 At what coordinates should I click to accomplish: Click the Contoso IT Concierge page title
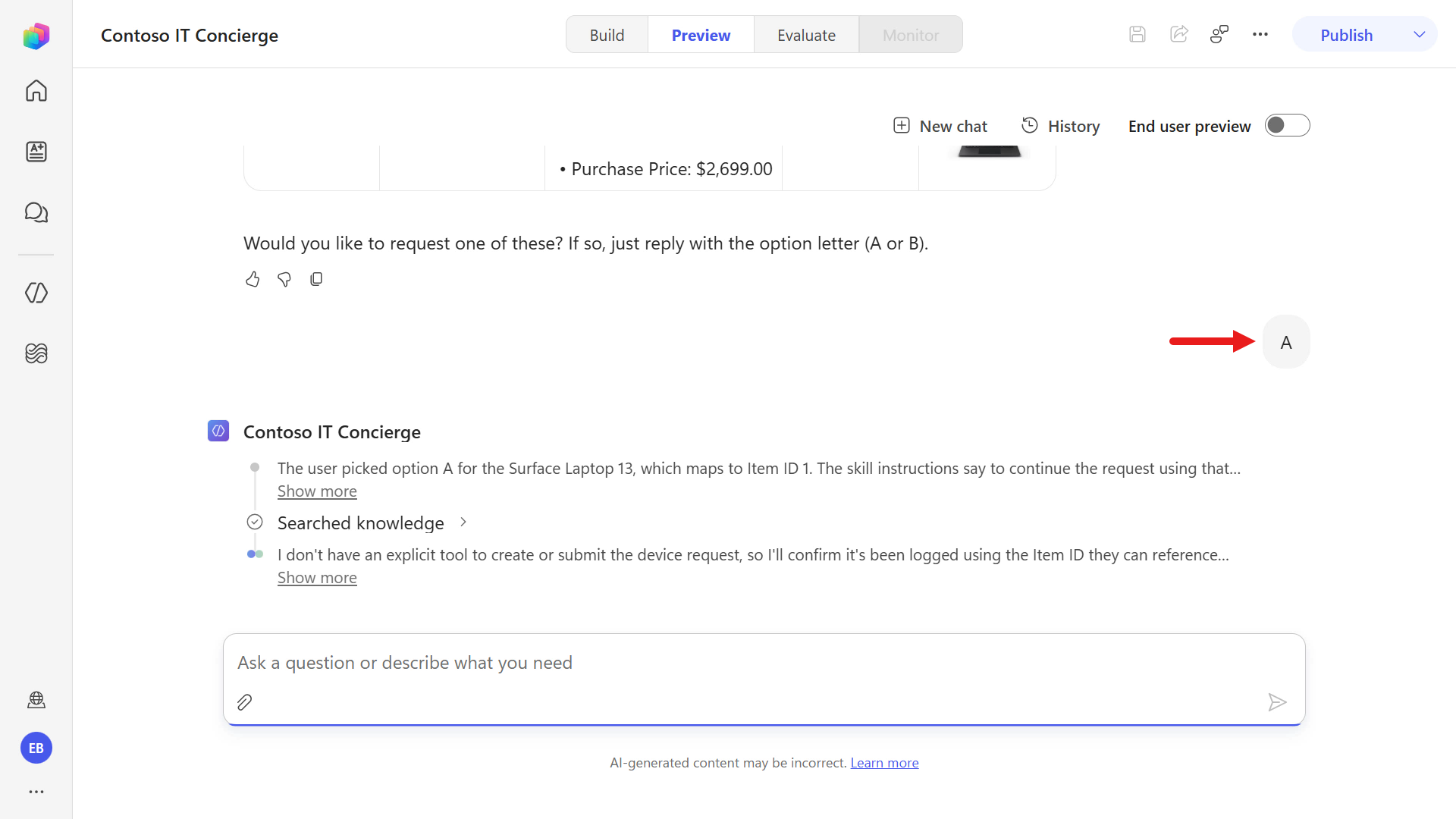tap(190, 36)
